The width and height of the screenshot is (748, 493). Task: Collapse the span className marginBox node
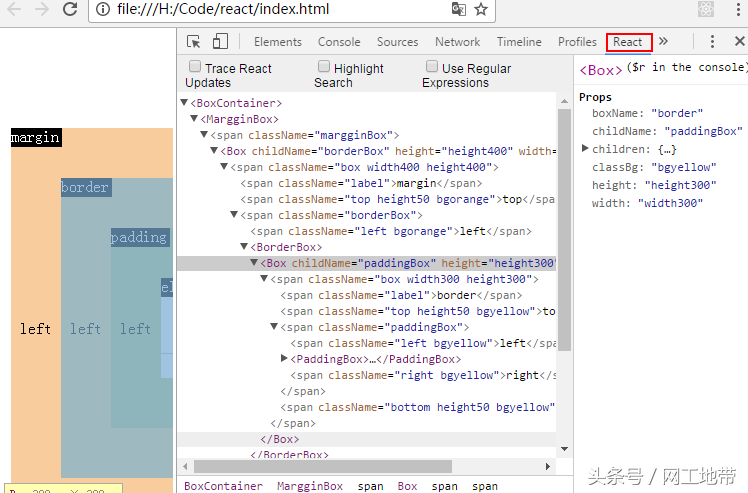[204, 134]
